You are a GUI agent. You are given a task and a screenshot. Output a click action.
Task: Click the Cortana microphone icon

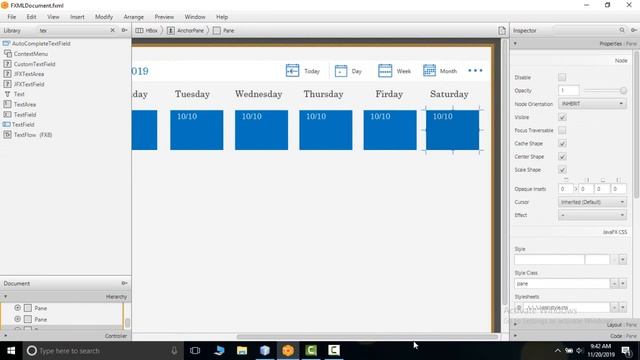point(174,351)
